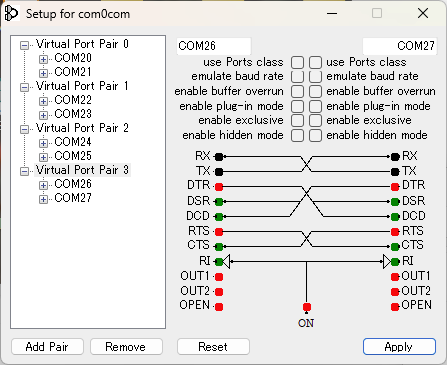Click the Remove button

pos(126,347)
